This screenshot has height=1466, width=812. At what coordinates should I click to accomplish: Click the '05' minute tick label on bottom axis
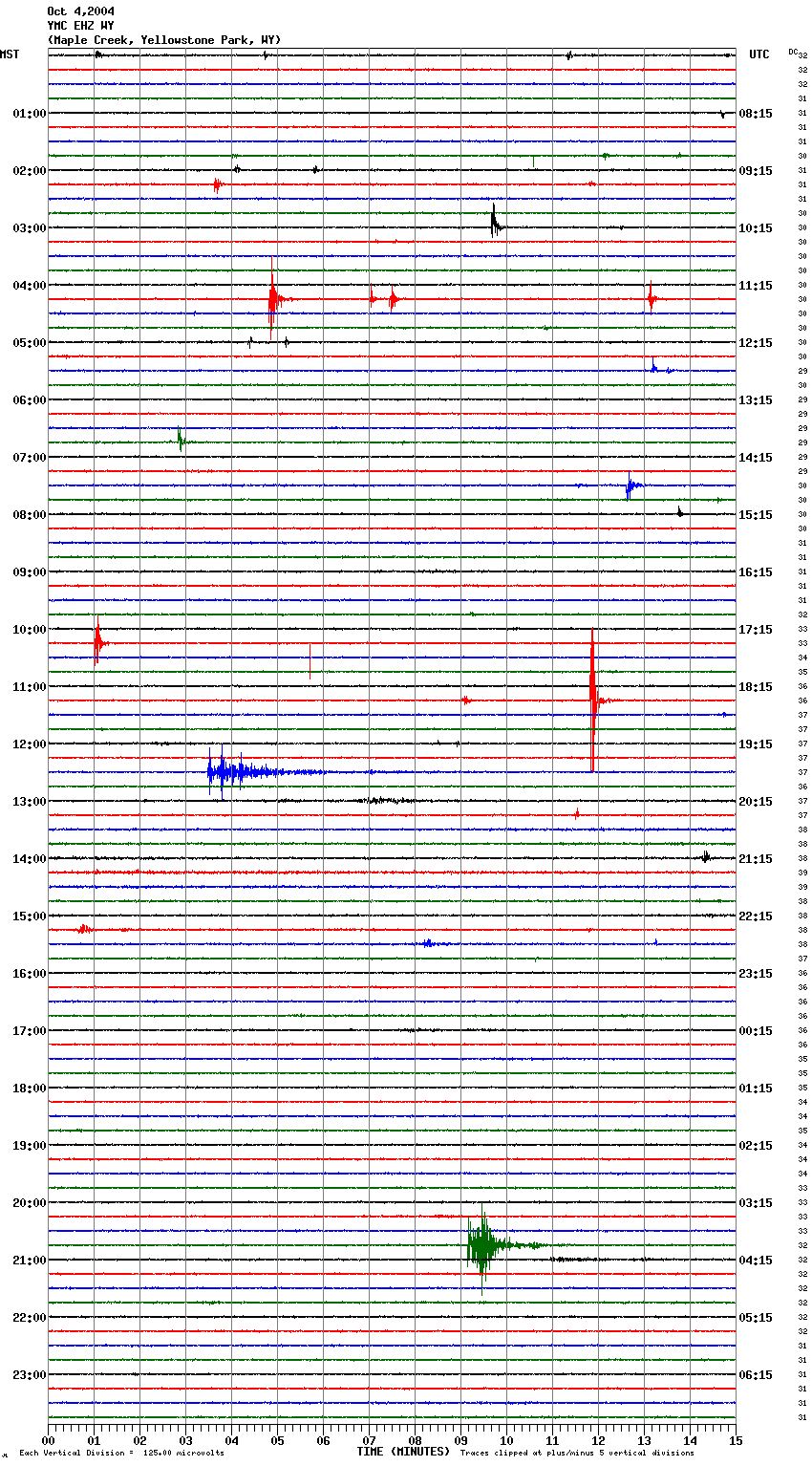click(277, 1440)
